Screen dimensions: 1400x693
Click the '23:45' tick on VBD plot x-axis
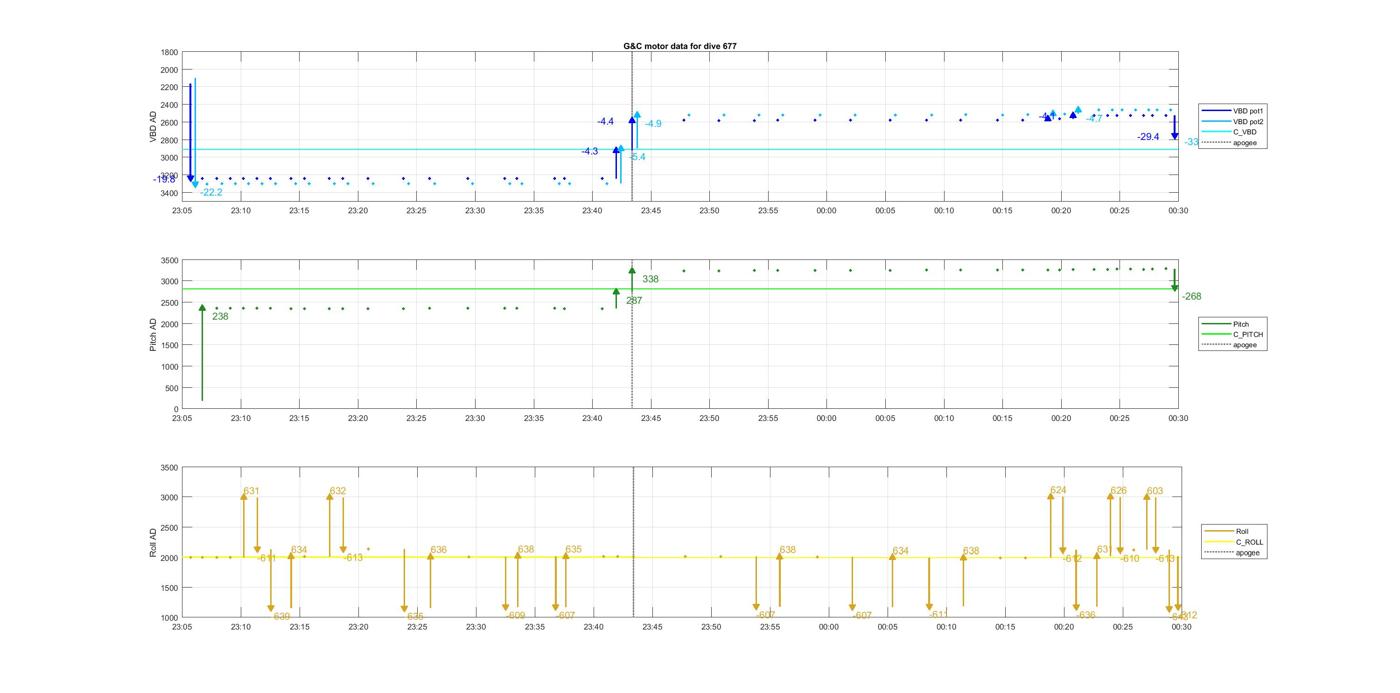[x=651, y=211]
